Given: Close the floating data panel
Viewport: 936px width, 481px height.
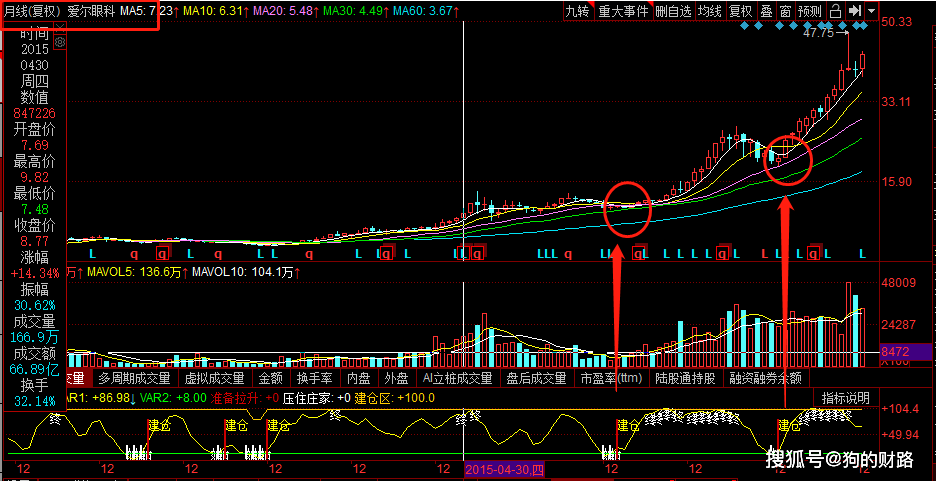Looking at the screenshot, I should [x=60, y=27].
